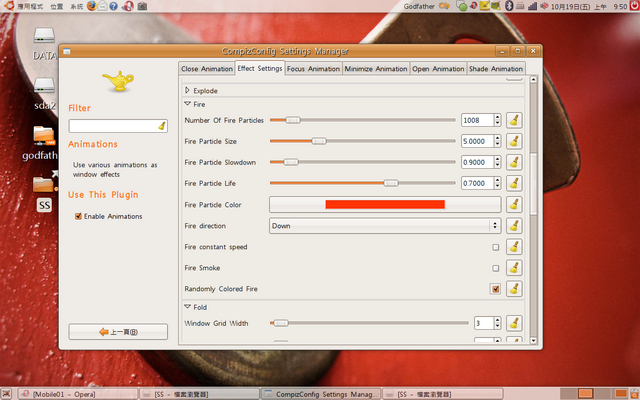Open the DATA drive desktop icon
This screenshot has height=400, width=640.
[44, 43]
